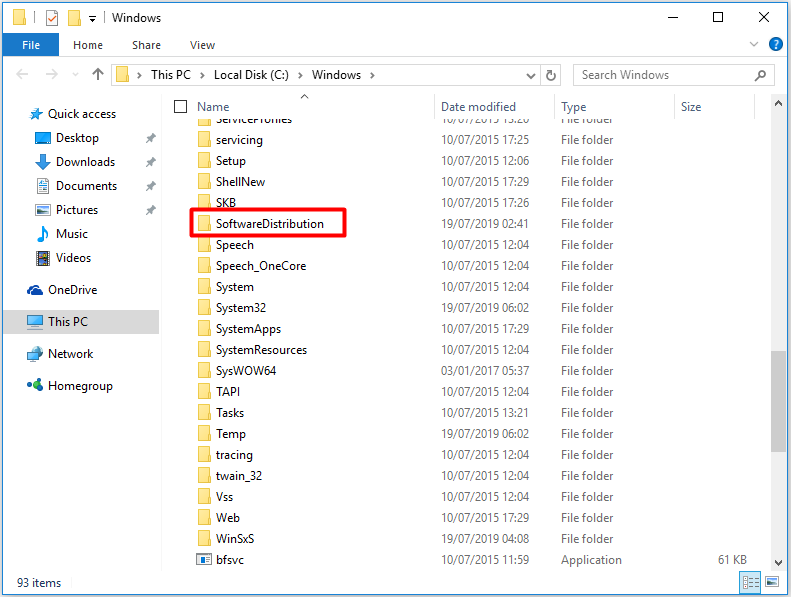Select the bfsvc application icon

(204, 559)
